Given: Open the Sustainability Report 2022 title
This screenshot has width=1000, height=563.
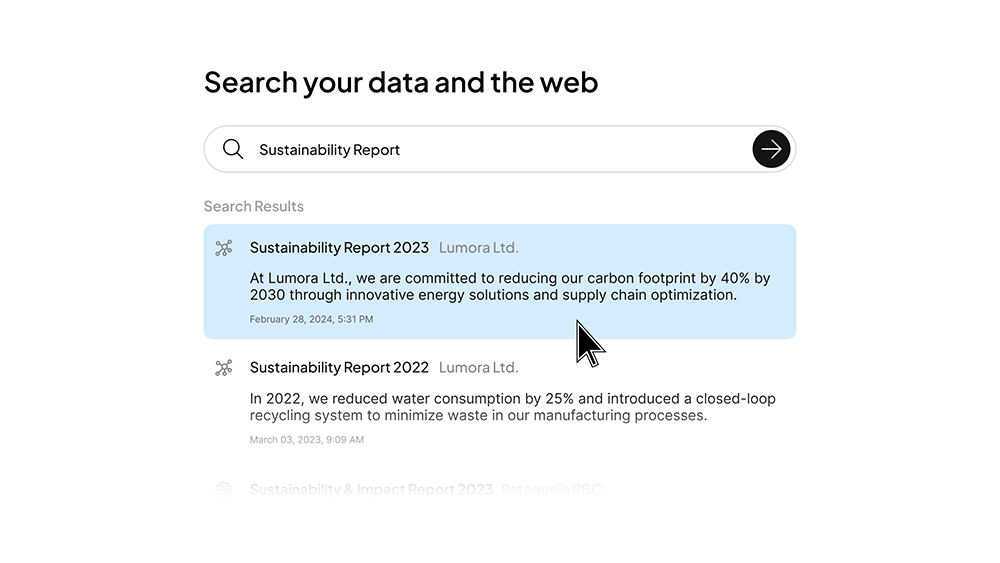Looking at the screenshot, I should 339,367.
